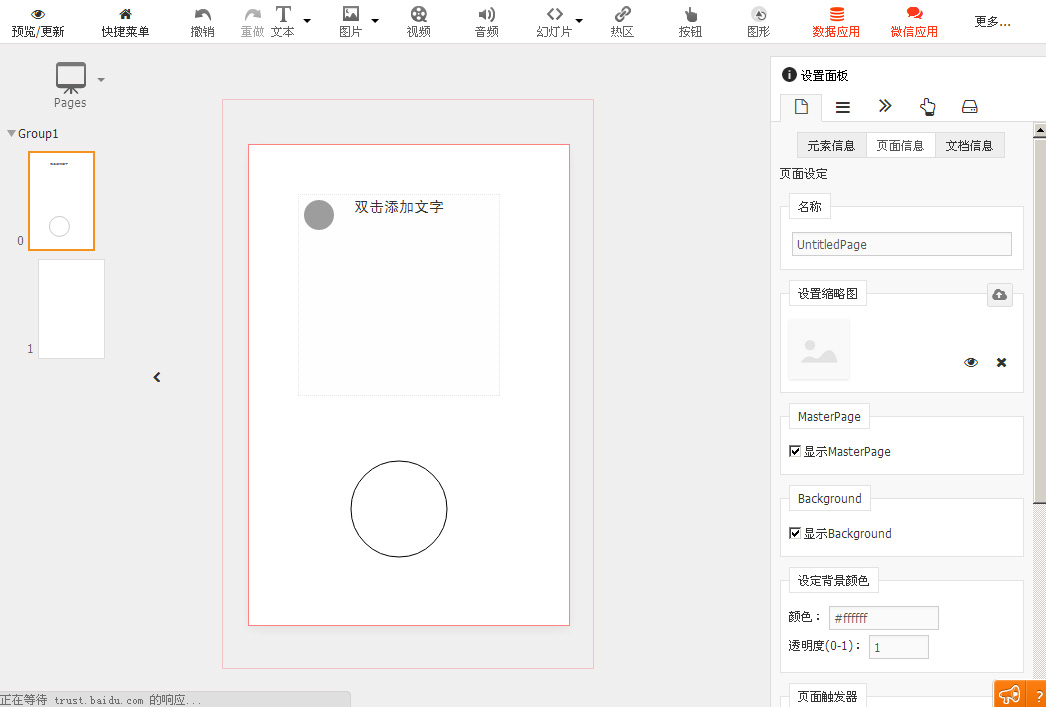Click the upload thumbnail cloud icon
The image size is (1046, 707).
[x=999, y=295]
